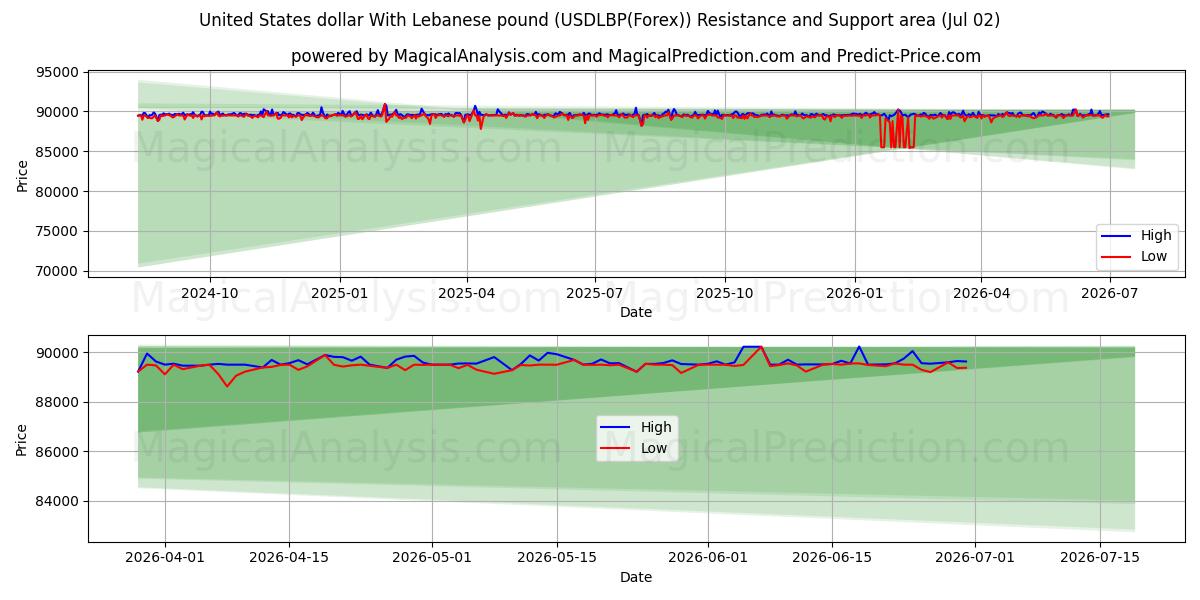Click the 75000 y-axis label
Screen dimensions: 1200x600
coord(57,232)
